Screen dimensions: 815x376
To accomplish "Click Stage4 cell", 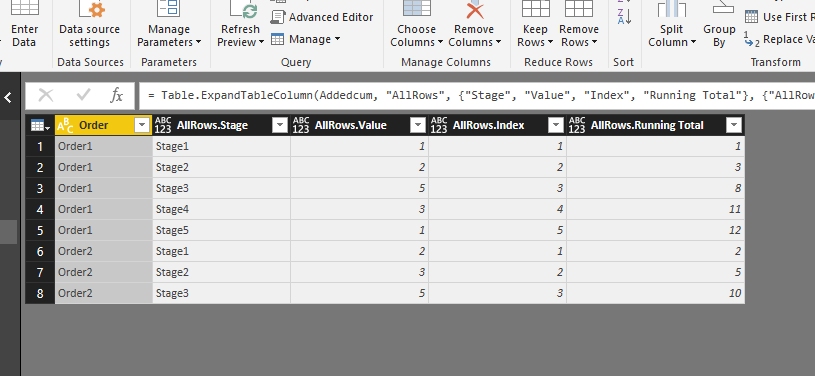I will coord(221,210).
